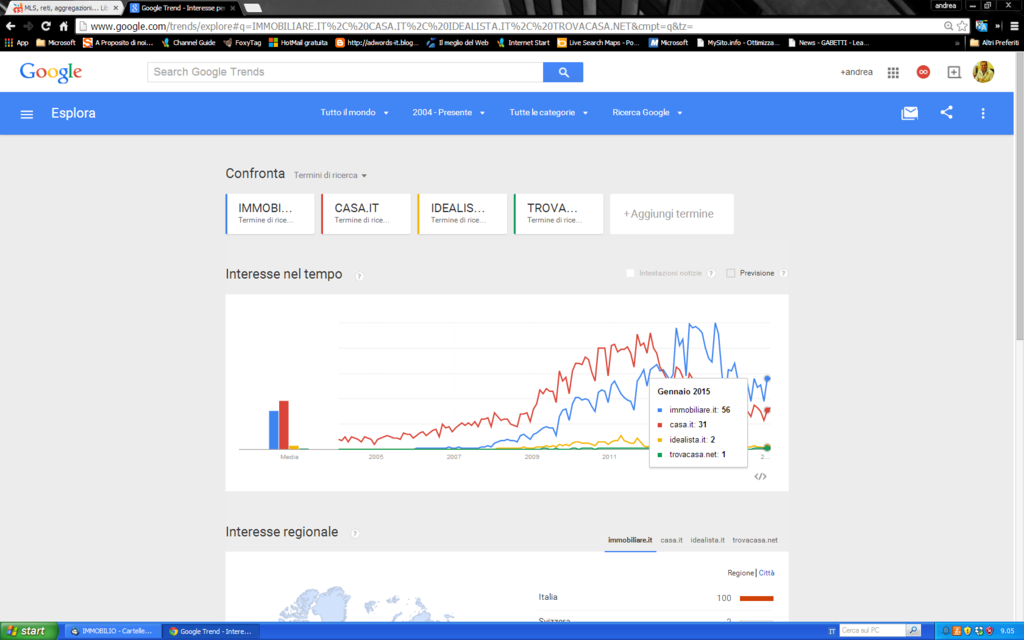
Task: Click the blue search magnifier button
Action: tap(563, 72)
